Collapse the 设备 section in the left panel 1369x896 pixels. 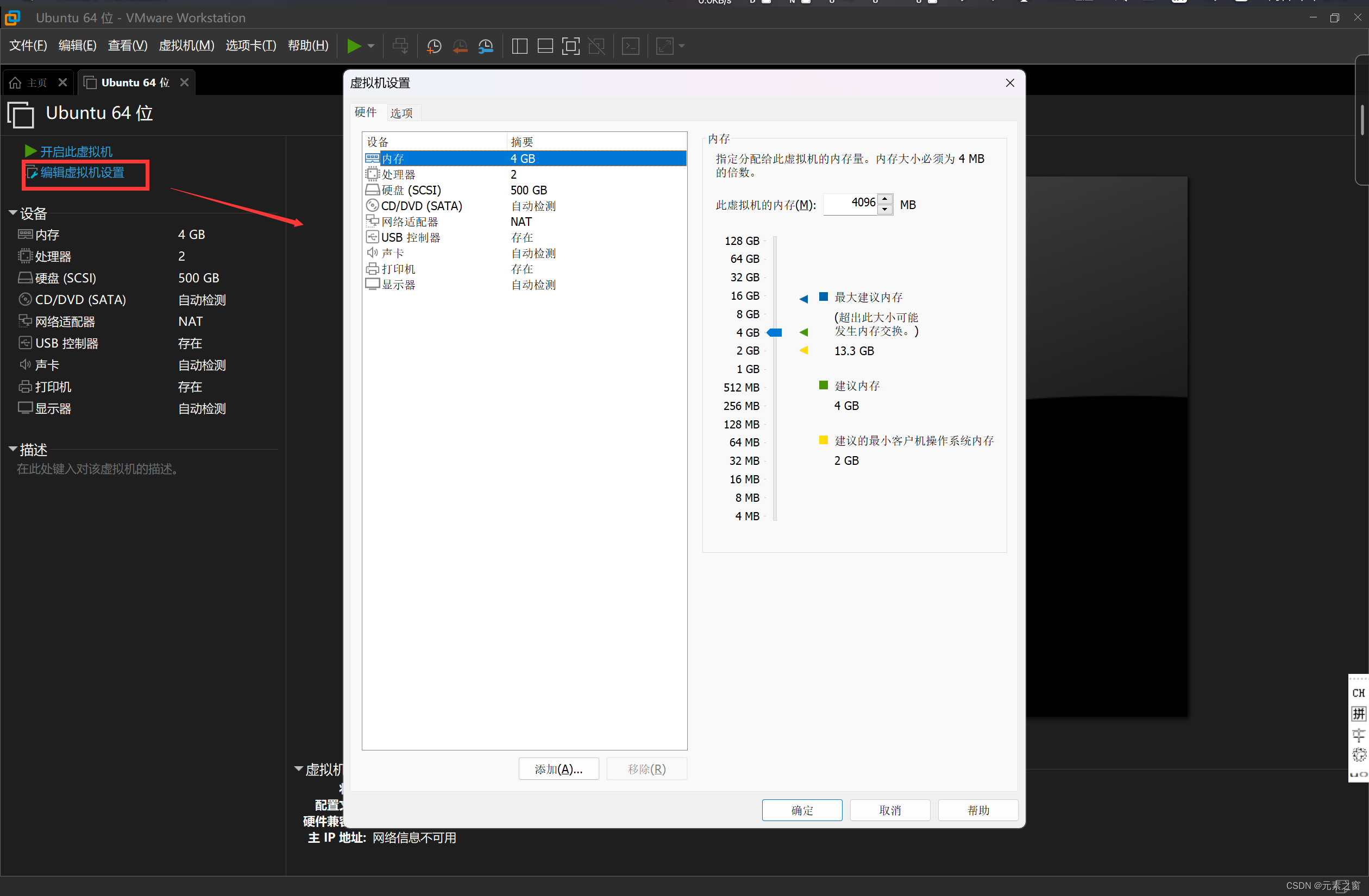[x=12, y=213]
